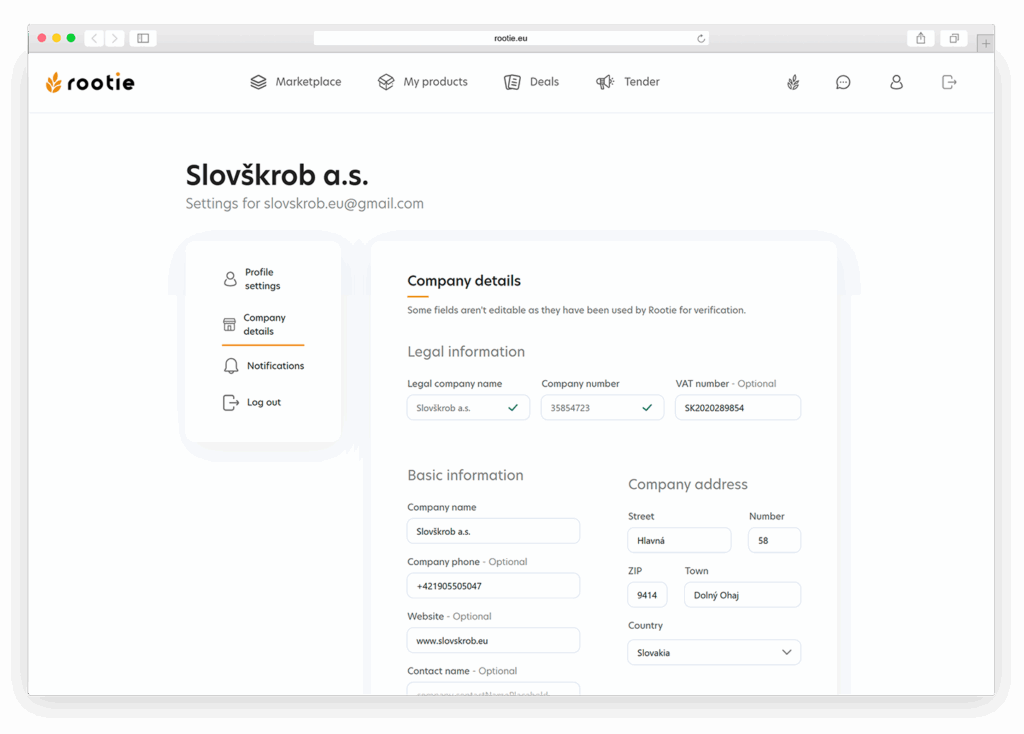Open the Tender navigation item

coord(628,82)
